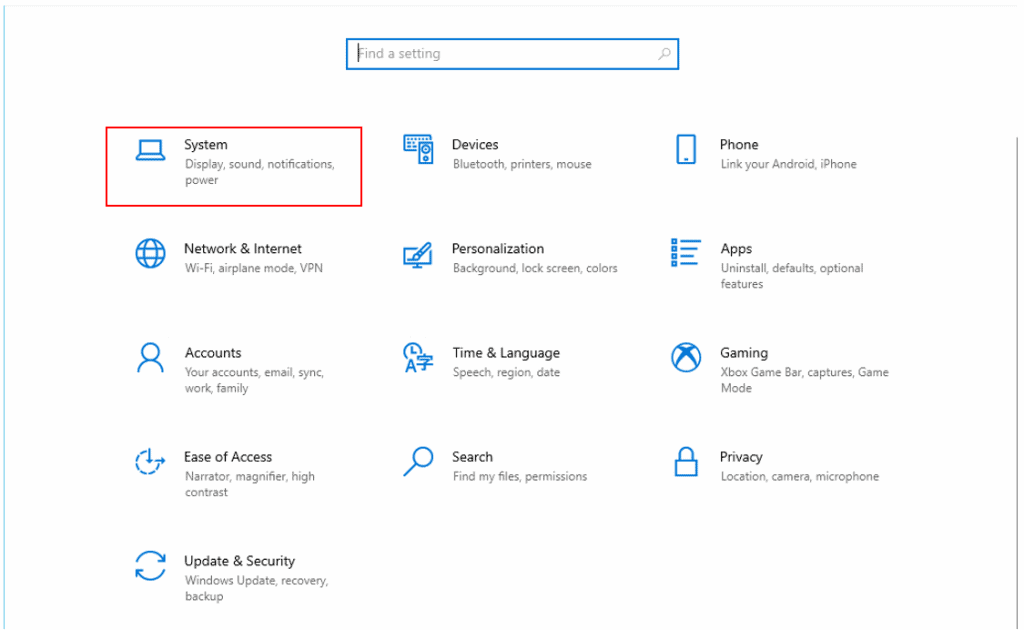Select the Phone handset icon
The height and width of the screenshot is (630, 1024).
point(686,149)
